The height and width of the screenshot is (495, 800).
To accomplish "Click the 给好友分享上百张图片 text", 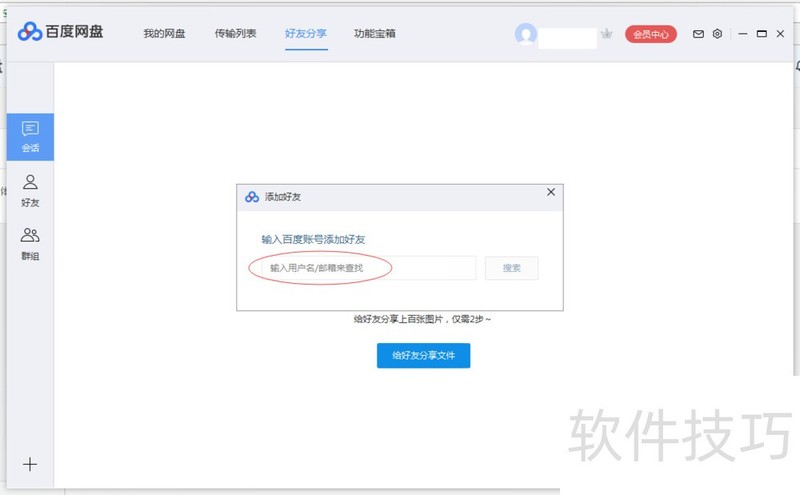I will tap(398, 319).
